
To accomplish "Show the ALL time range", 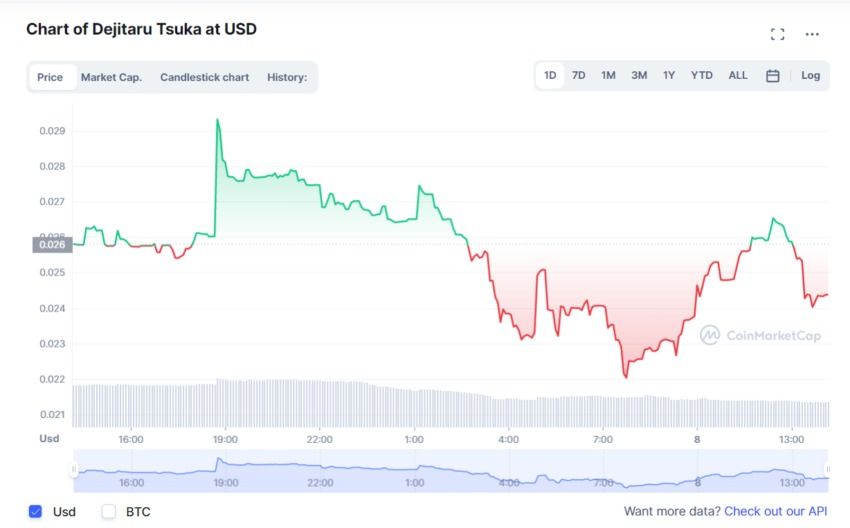I will [738, 76].
